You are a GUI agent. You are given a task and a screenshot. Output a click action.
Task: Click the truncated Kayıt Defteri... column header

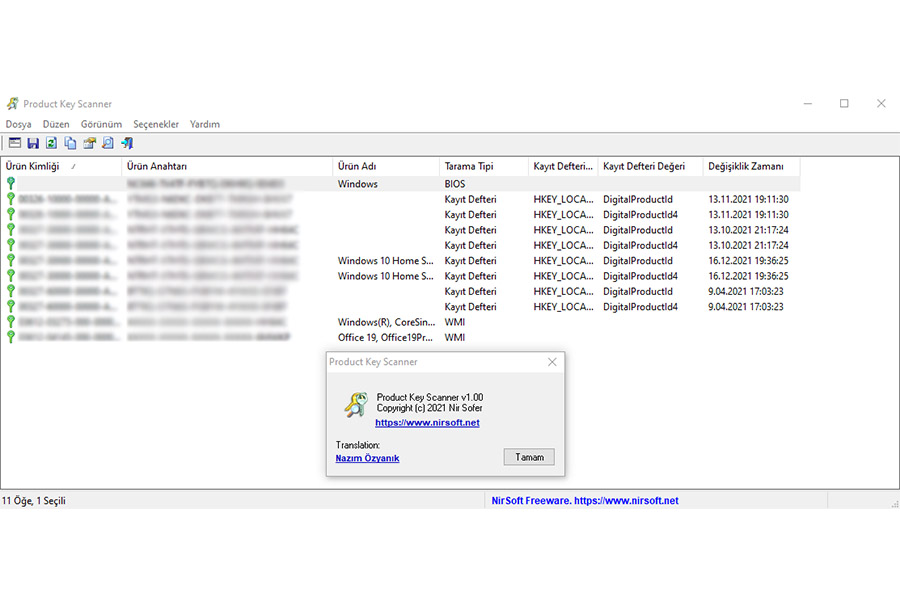click(563, 167)
